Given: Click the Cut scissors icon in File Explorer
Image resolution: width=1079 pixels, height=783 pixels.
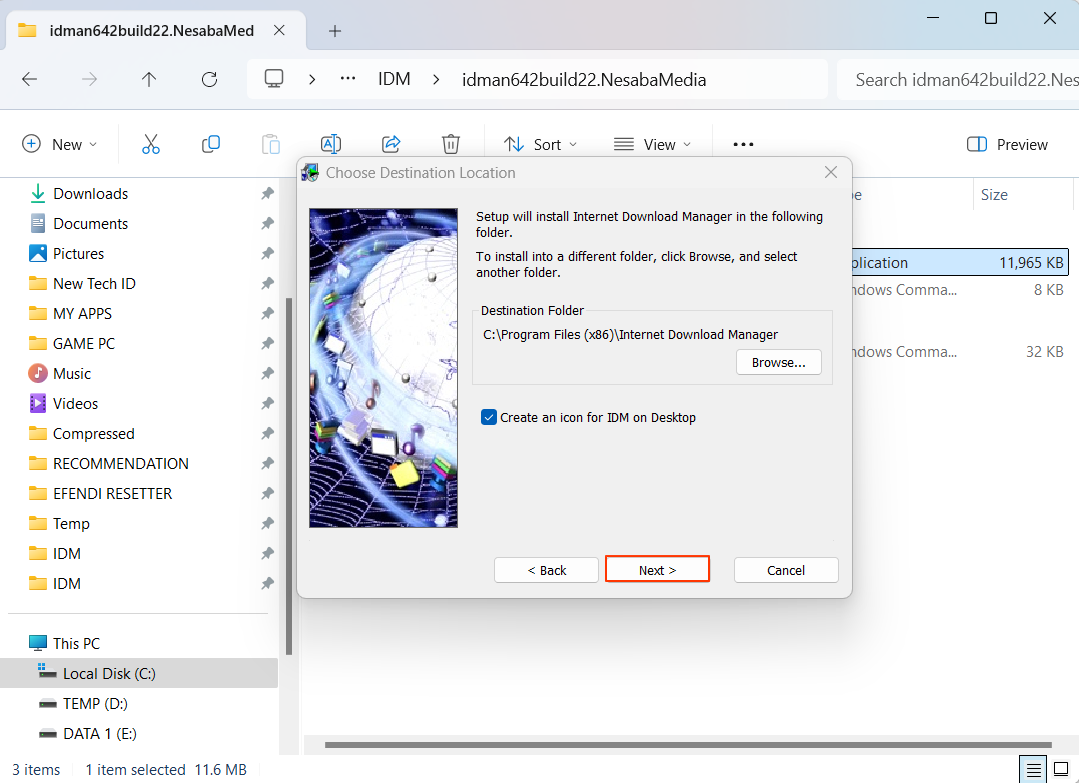Looking at the screenshot, I should pyautogui.click(x=151, y=144).
